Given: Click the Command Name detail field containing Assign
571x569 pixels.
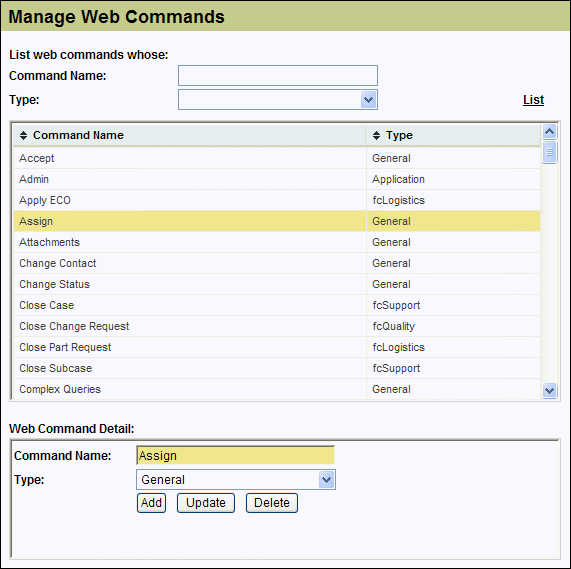Looking at the screenshot, I should 235,455.
